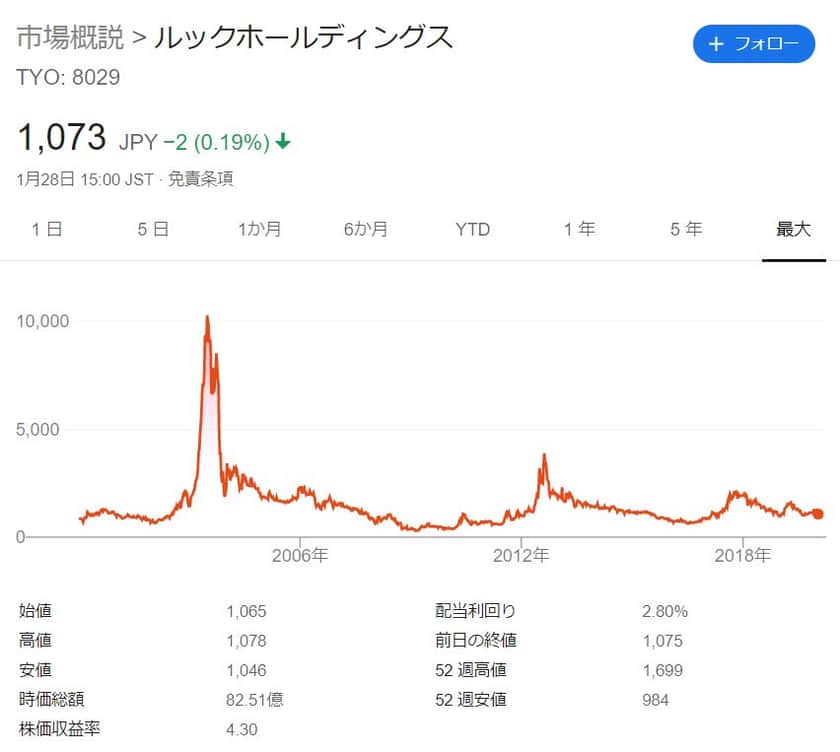Switch to the 5日 tab

pos(153,229)
